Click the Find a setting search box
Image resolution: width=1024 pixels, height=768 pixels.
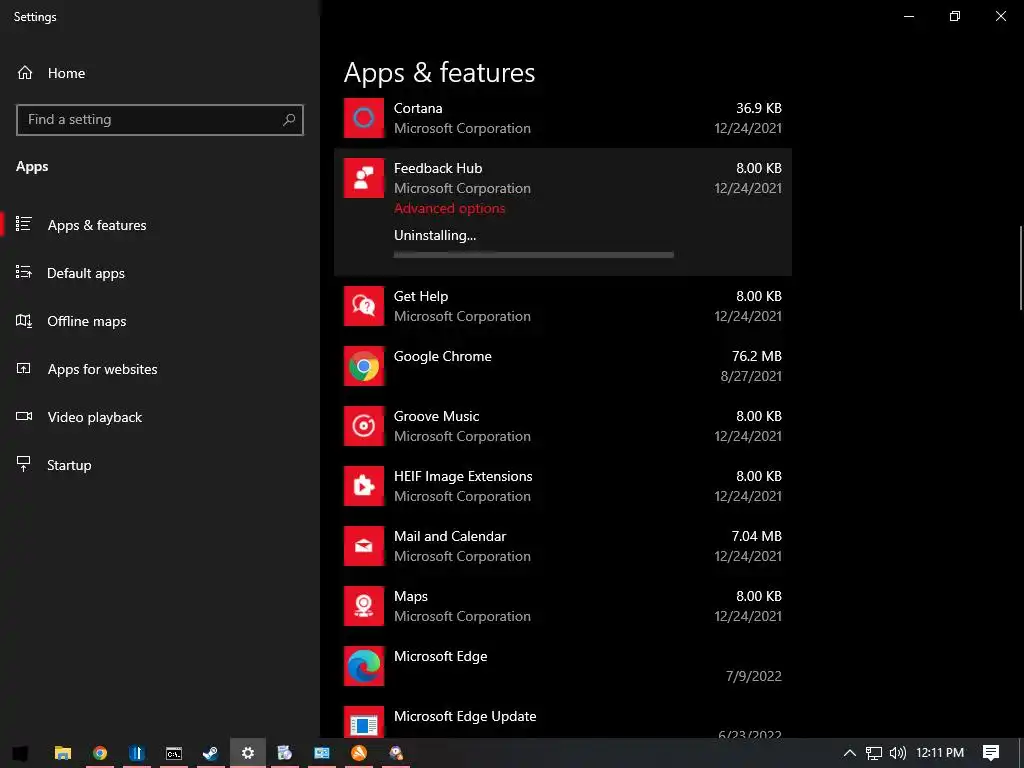click(160, 120)
